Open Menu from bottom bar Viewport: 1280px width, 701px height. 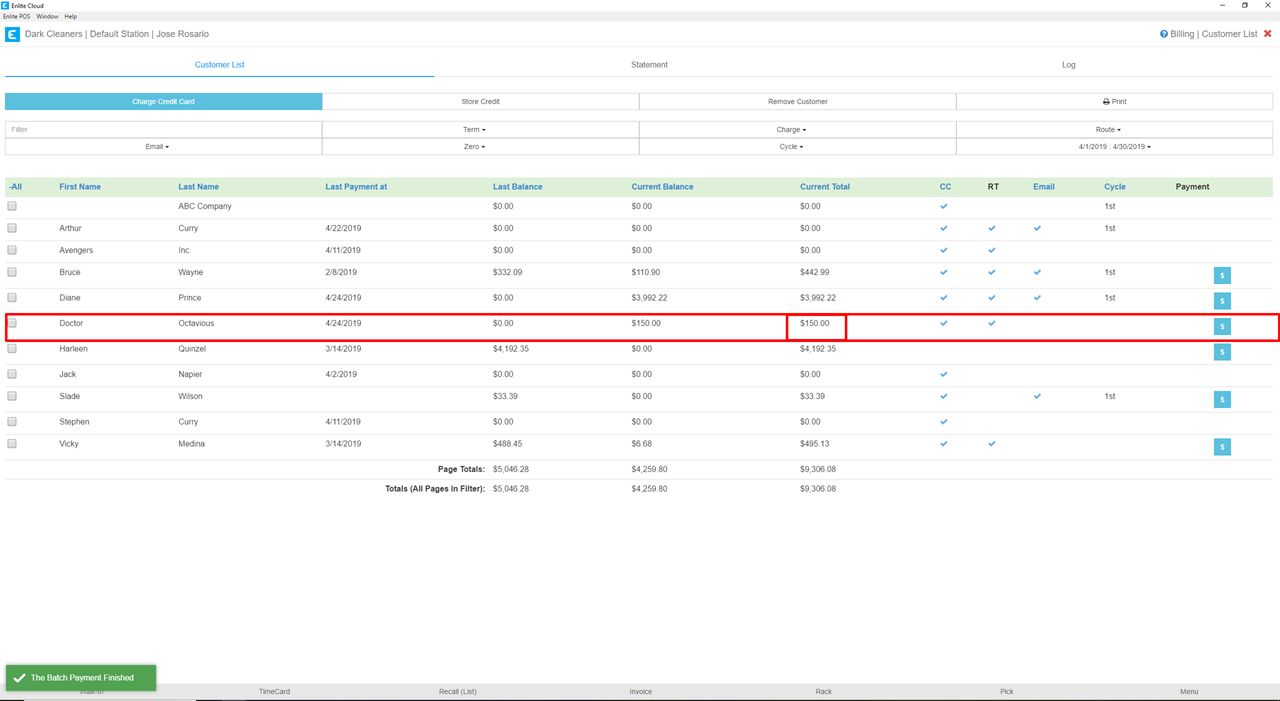(x=1189, y=692)
